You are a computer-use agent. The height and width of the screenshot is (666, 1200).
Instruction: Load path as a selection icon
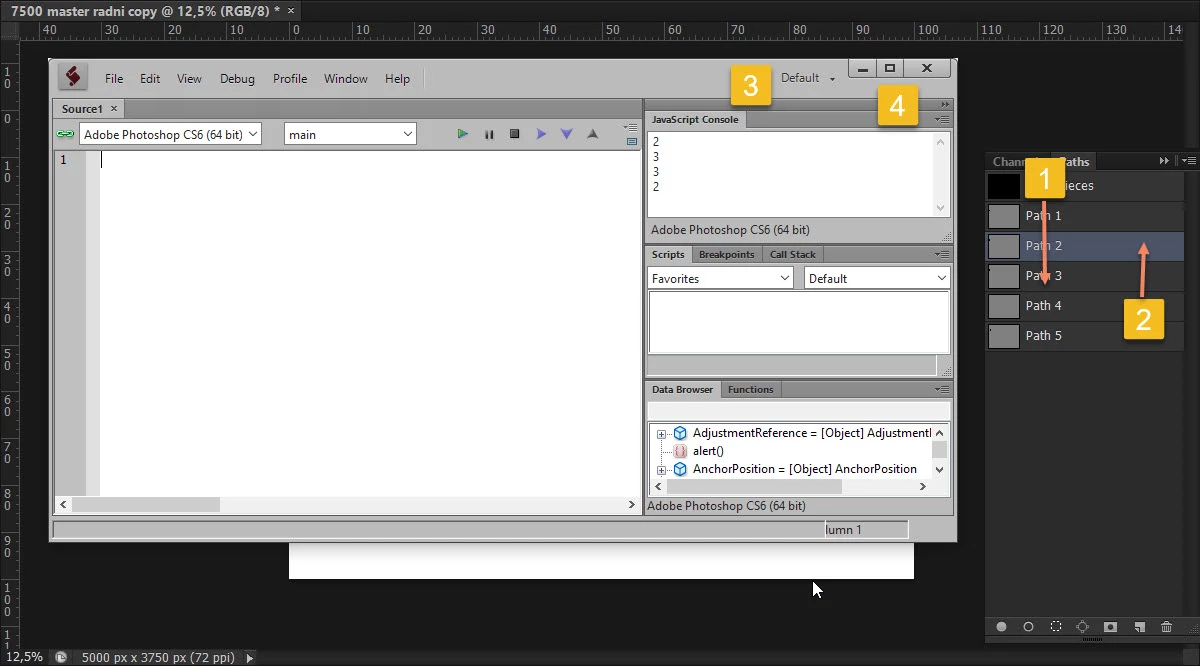pos(1056,627)
